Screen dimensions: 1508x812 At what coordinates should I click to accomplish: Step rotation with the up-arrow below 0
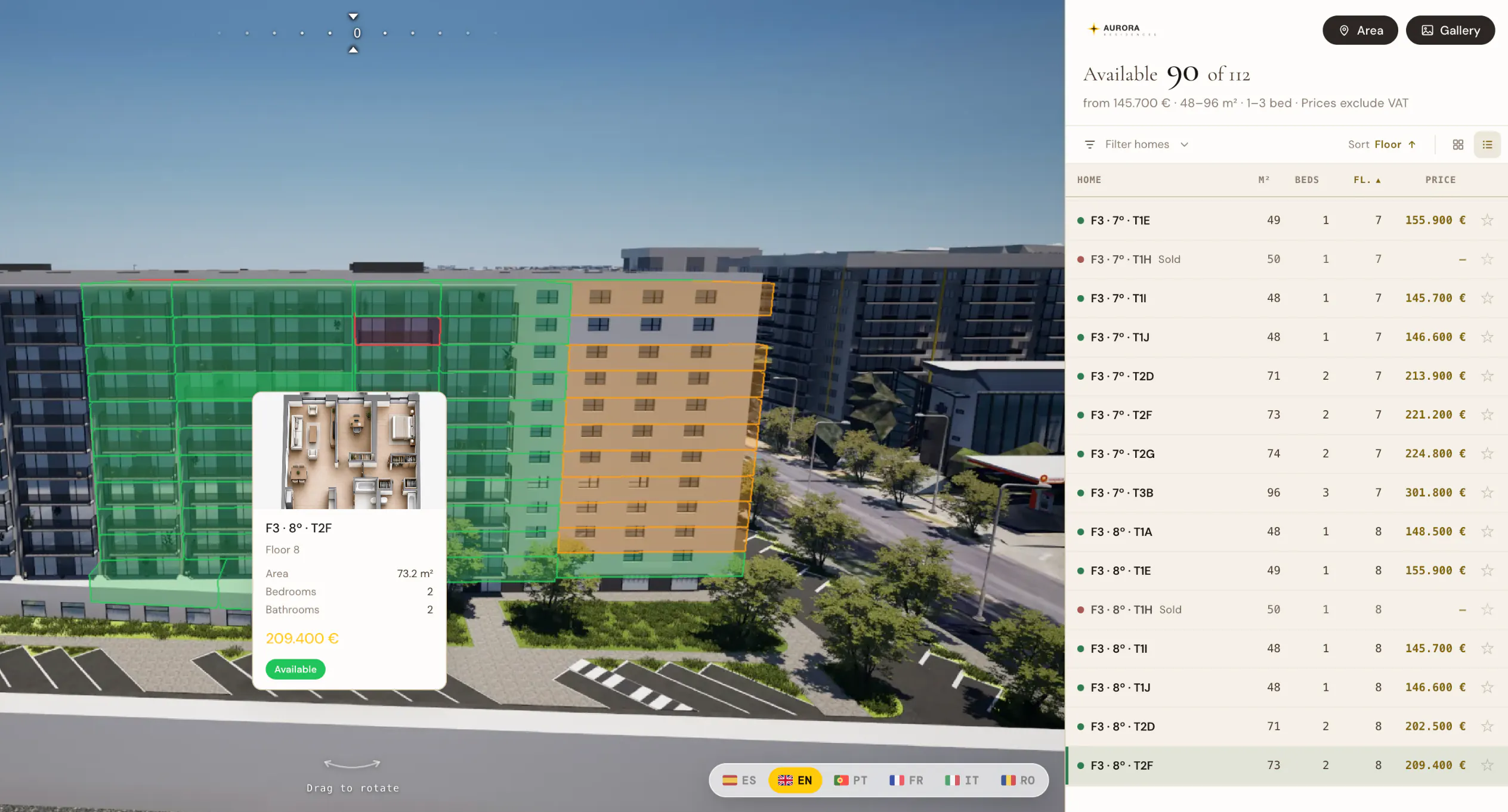point(353,50)
